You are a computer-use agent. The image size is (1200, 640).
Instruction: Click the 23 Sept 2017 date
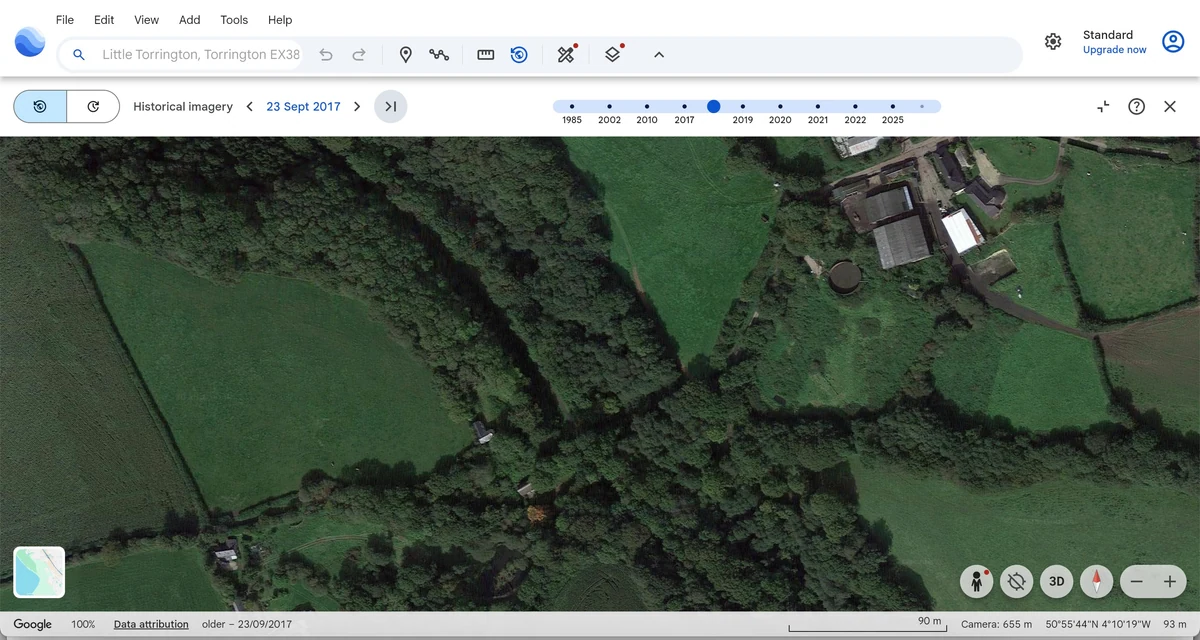(x=303, y=106)
